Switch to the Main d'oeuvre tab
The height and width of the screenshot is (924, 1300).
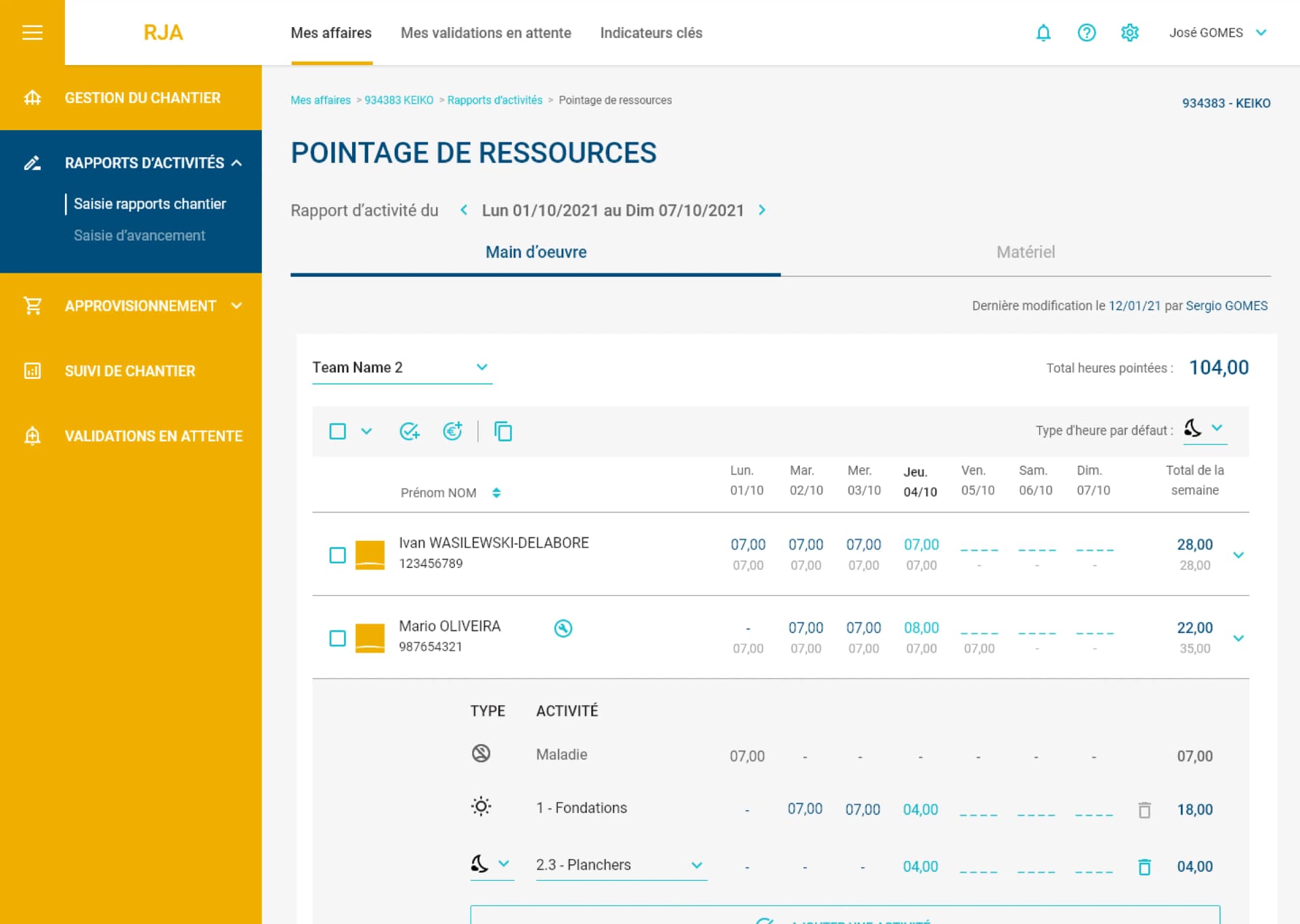(x=536, y=252)
